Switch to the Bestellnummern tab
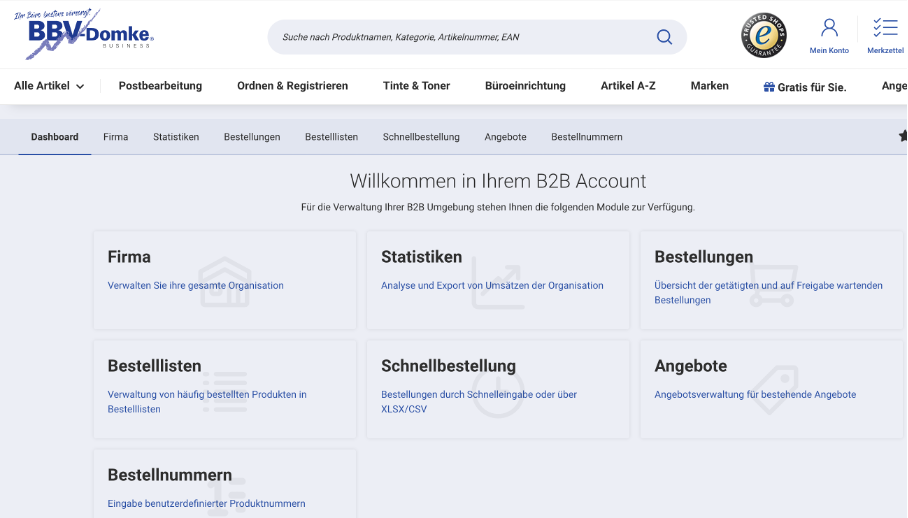 pyautogui.click(x=587, y=137)
